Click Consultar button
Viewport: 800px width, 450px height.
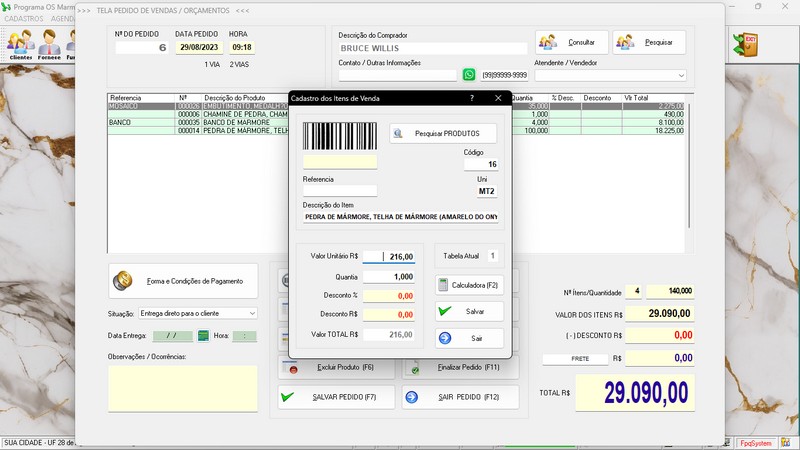click(571, 42)
